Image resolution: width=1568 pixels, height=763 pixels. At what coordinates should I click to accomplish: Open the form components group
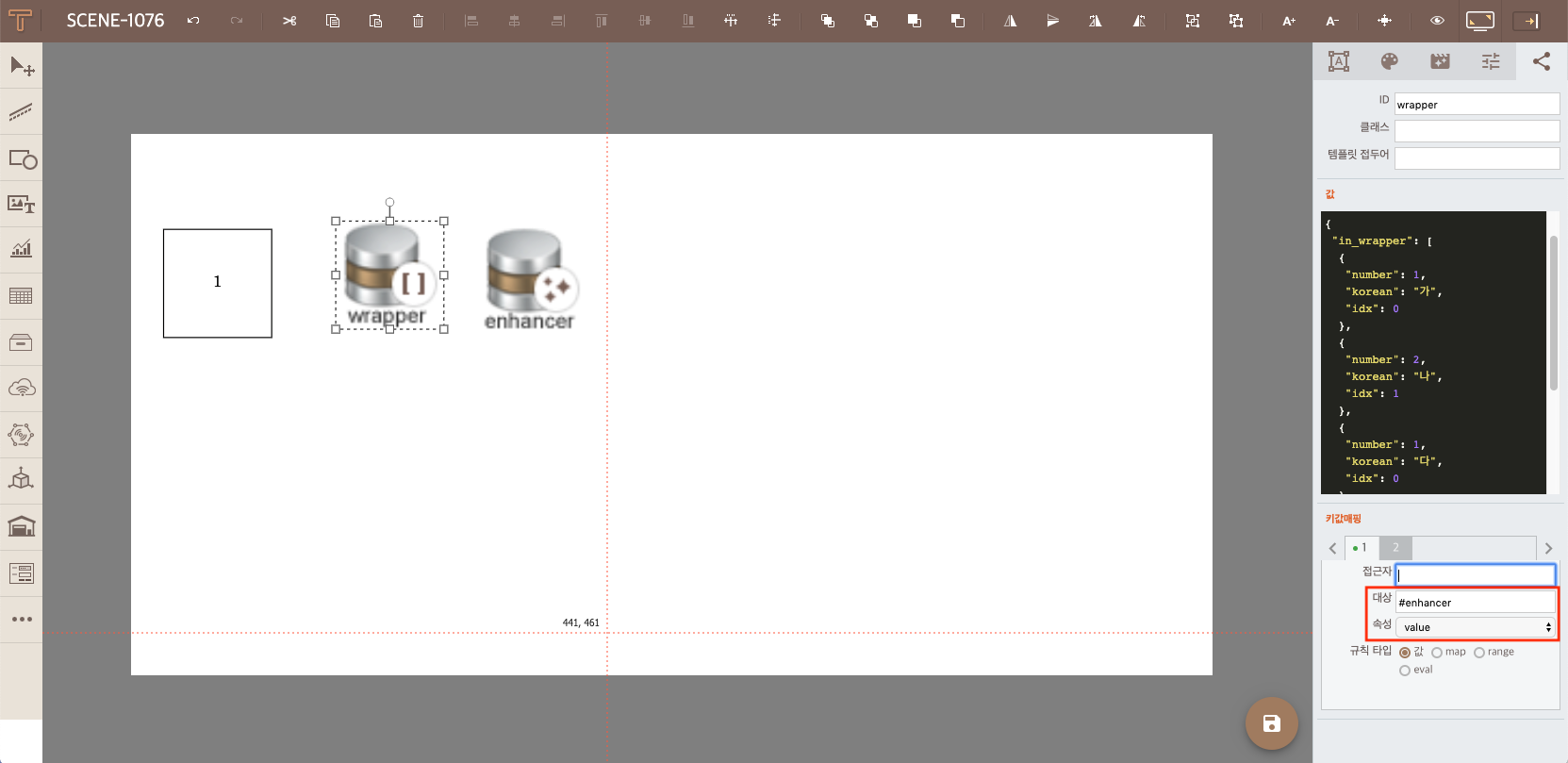(x=22, y=572)
